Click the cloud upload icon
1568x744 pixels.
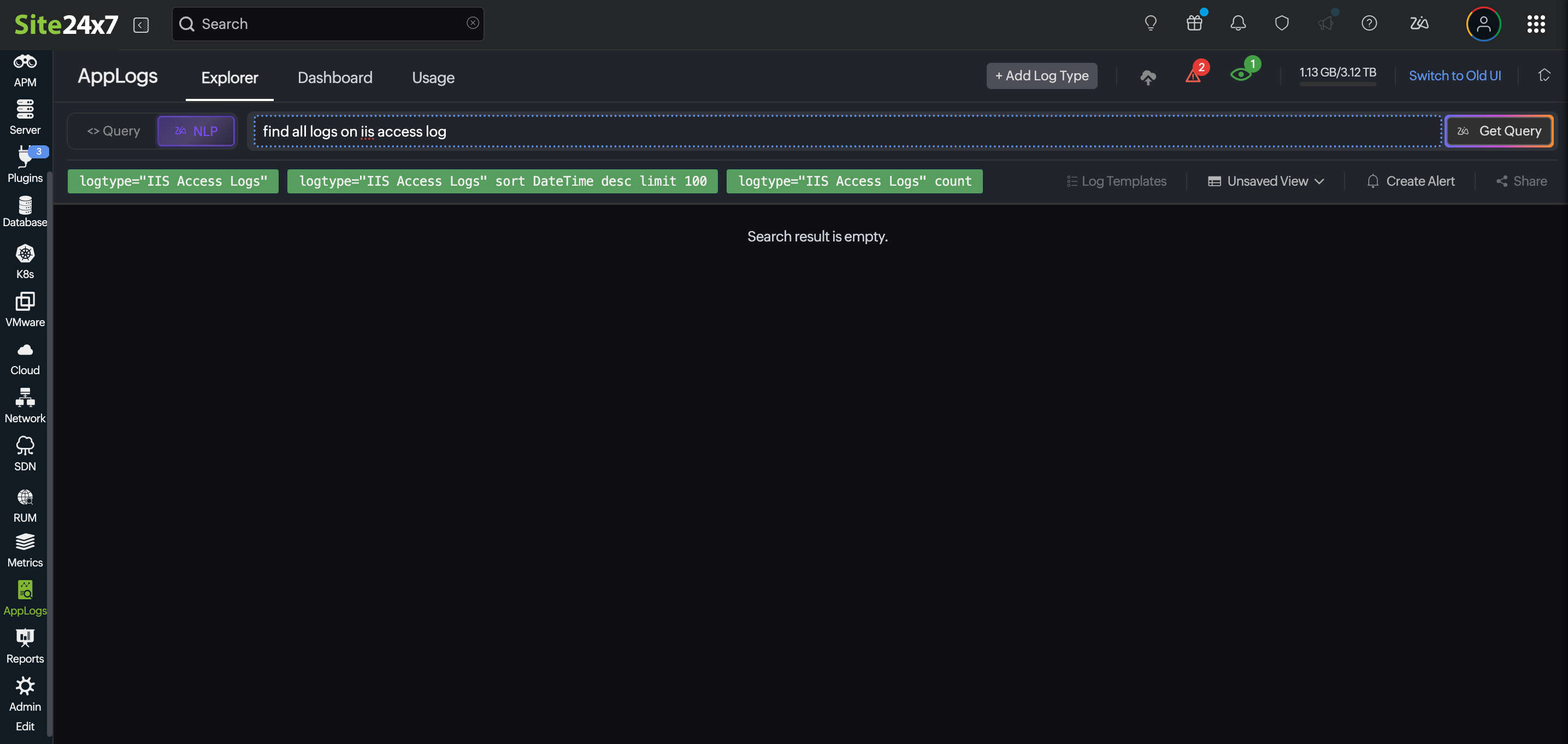[1148, 76]
